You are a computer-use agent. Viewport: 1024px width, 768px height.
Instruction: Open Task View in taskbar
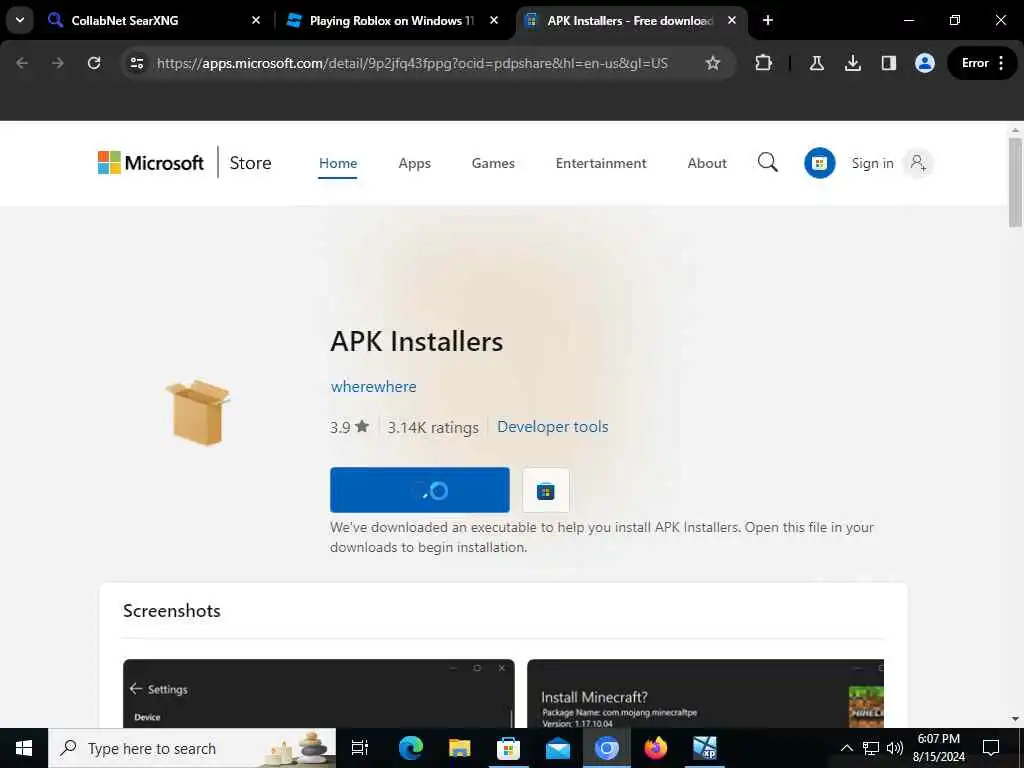point(360,748)
